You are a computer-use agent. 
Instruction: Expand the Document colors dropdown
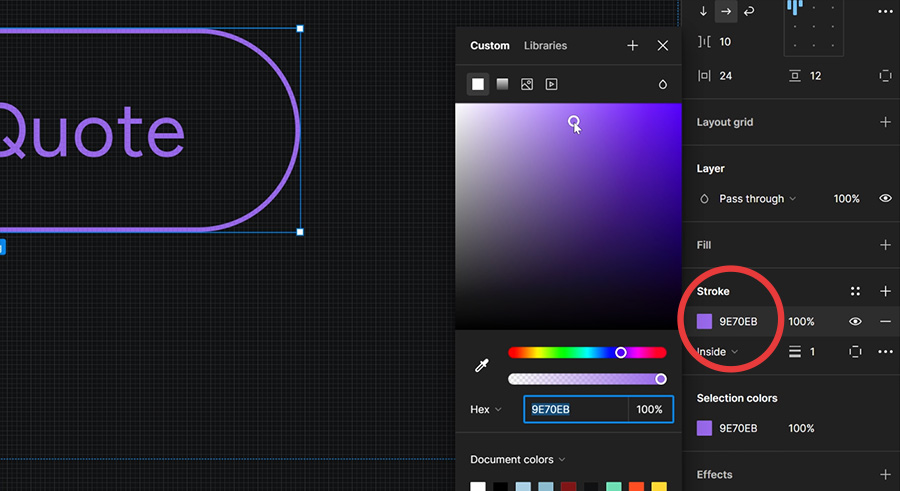click(x=518, y=459)
